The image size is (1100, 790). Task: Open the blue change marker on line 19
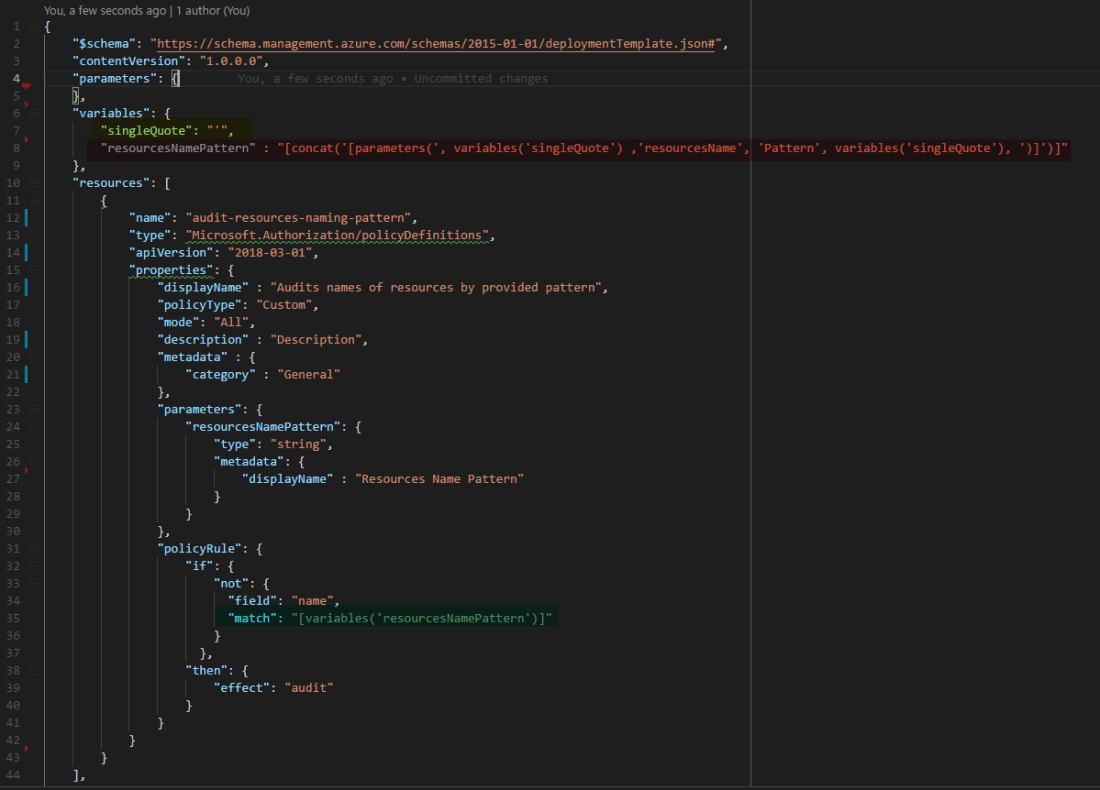tap(27, 339)
